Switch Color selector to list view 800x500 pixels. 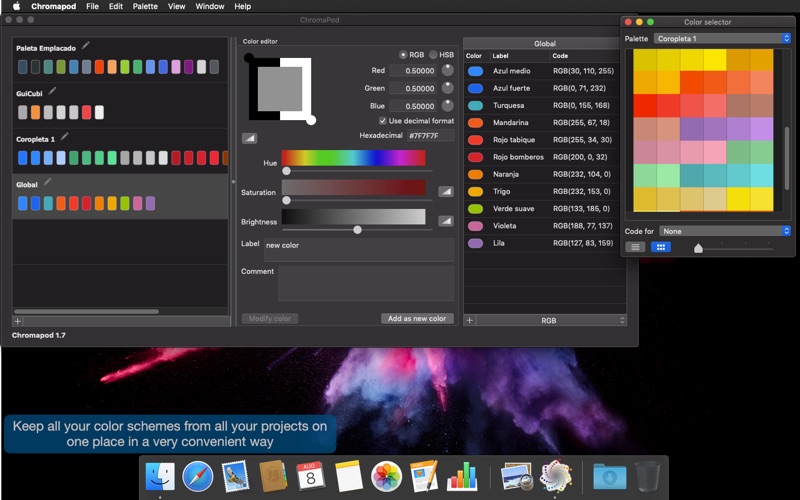pos(635,247)
